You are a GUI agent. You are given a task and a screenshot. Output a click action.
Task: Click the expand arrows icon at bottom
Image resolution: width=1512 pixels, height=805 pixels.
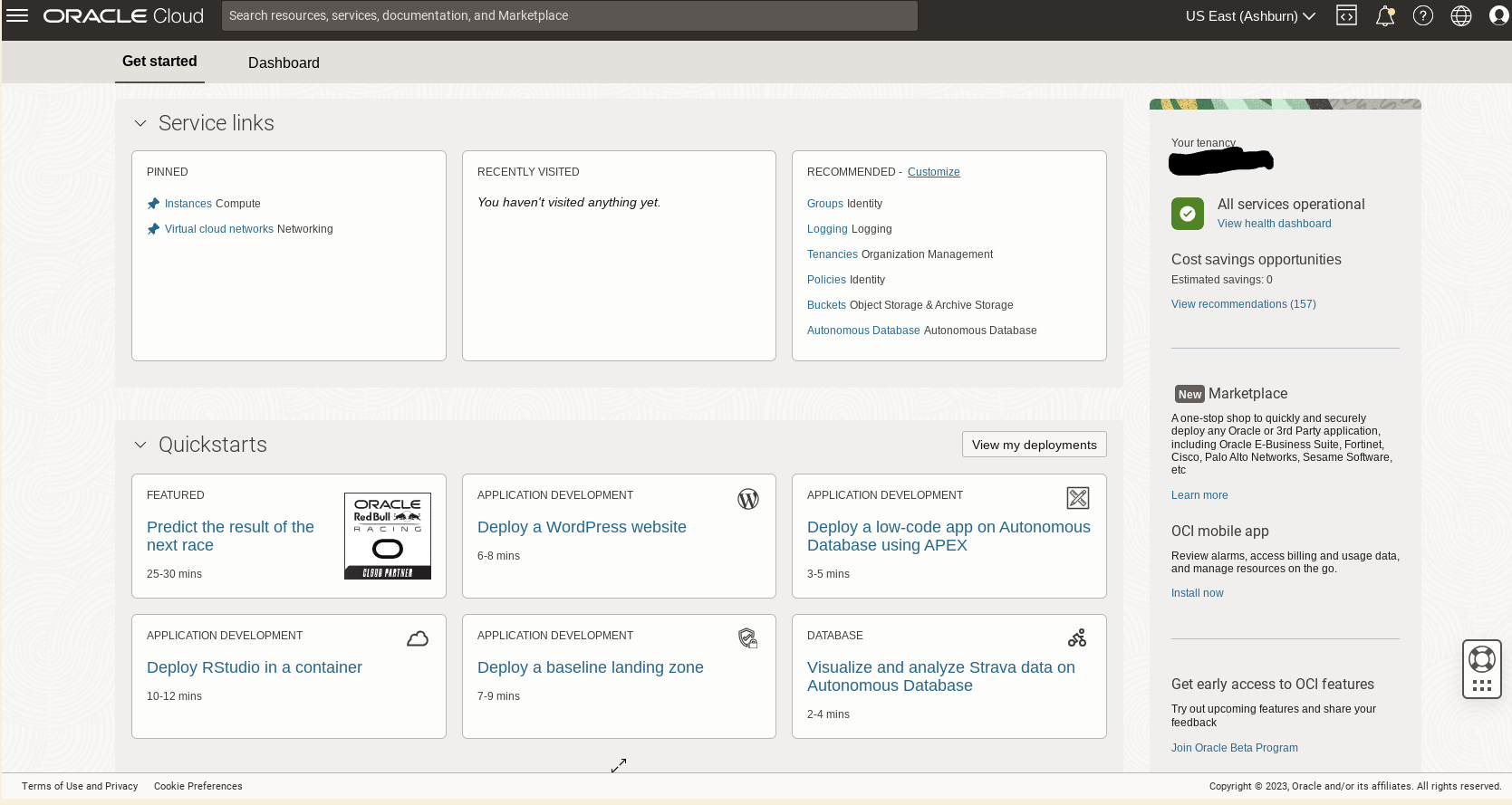619,765
